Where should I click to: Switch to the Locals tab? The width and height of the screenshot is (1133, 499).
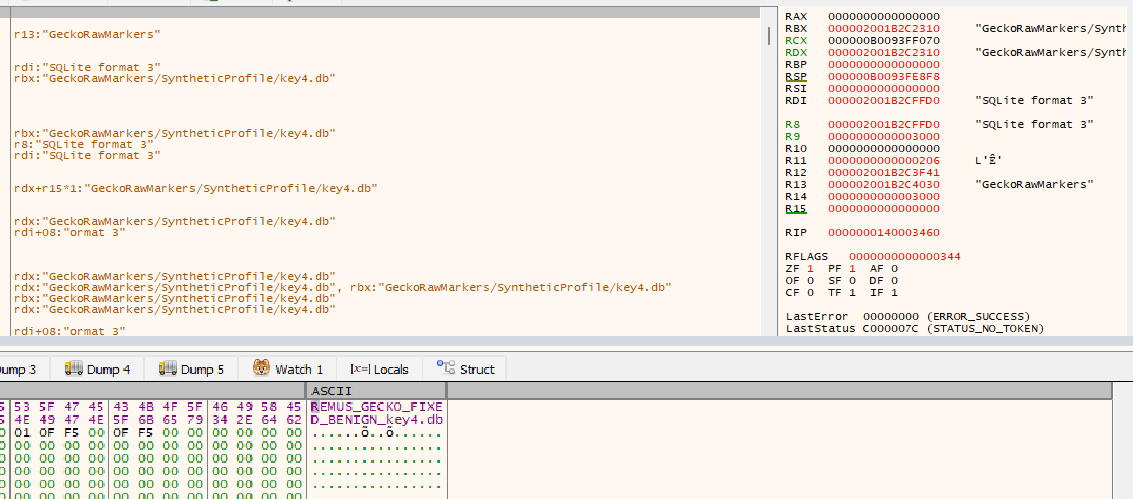click(x=379, y=369)
